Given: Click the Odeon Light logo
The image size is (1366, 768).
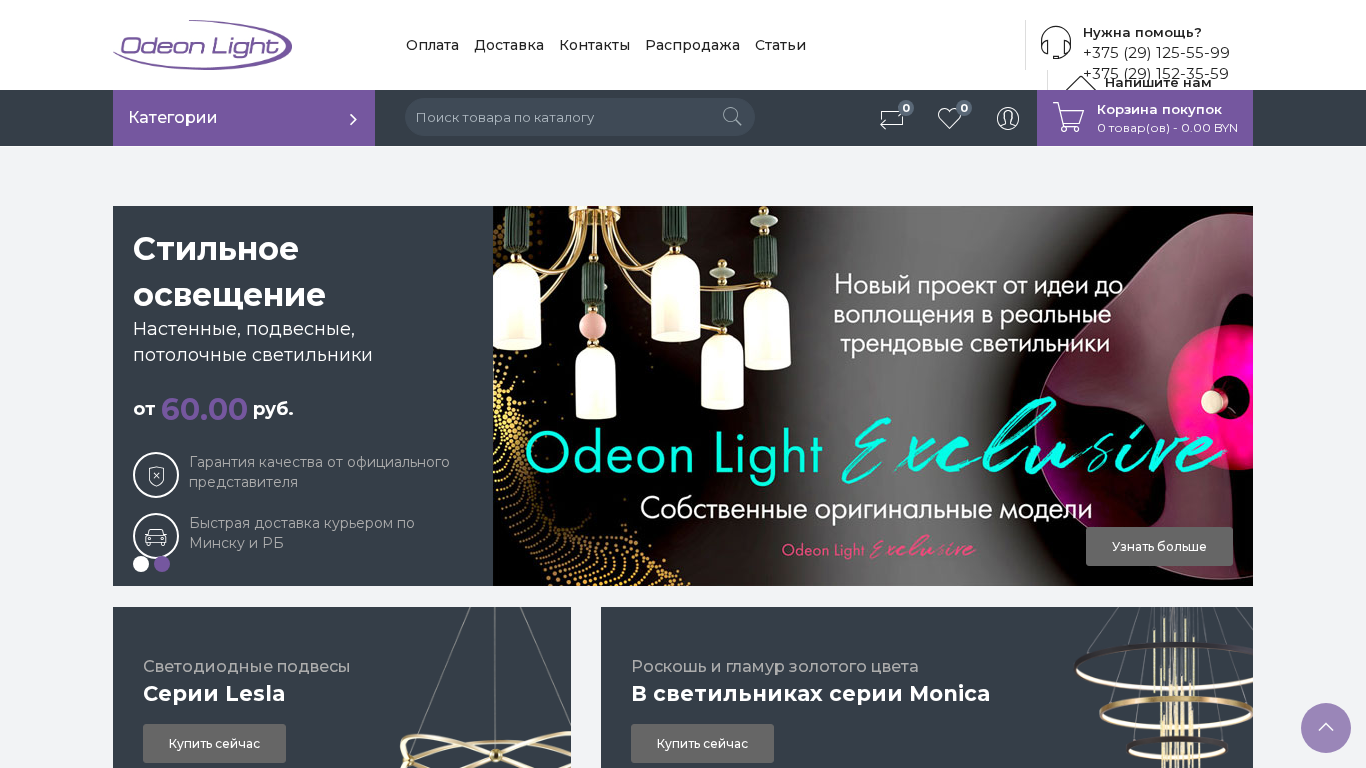Looking at the screenshot, I should (203, 45).
